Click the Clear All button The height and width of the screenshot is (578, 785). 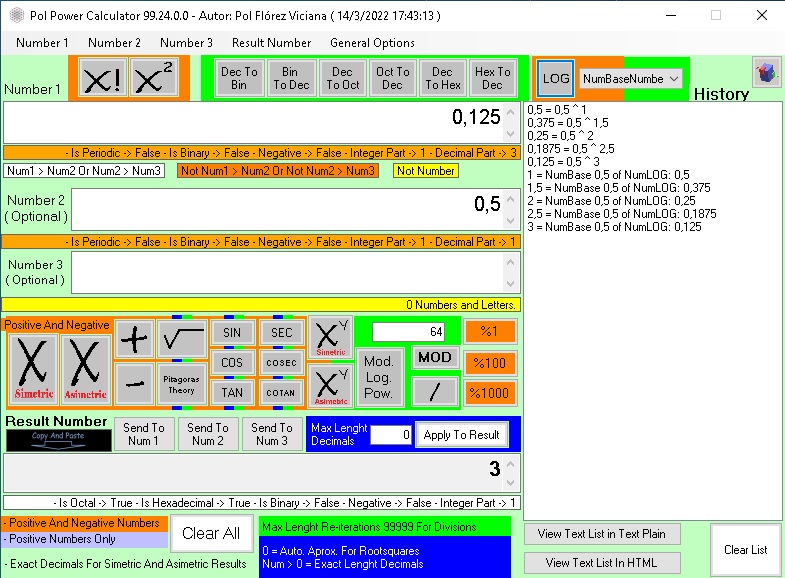tap(211, 533)
